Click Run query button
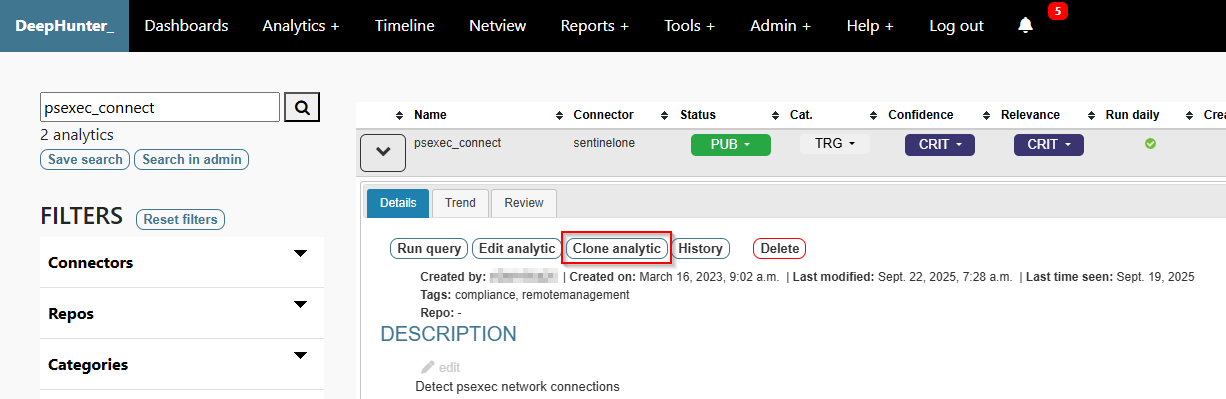 pyautogui.click(x=429, y=248)
